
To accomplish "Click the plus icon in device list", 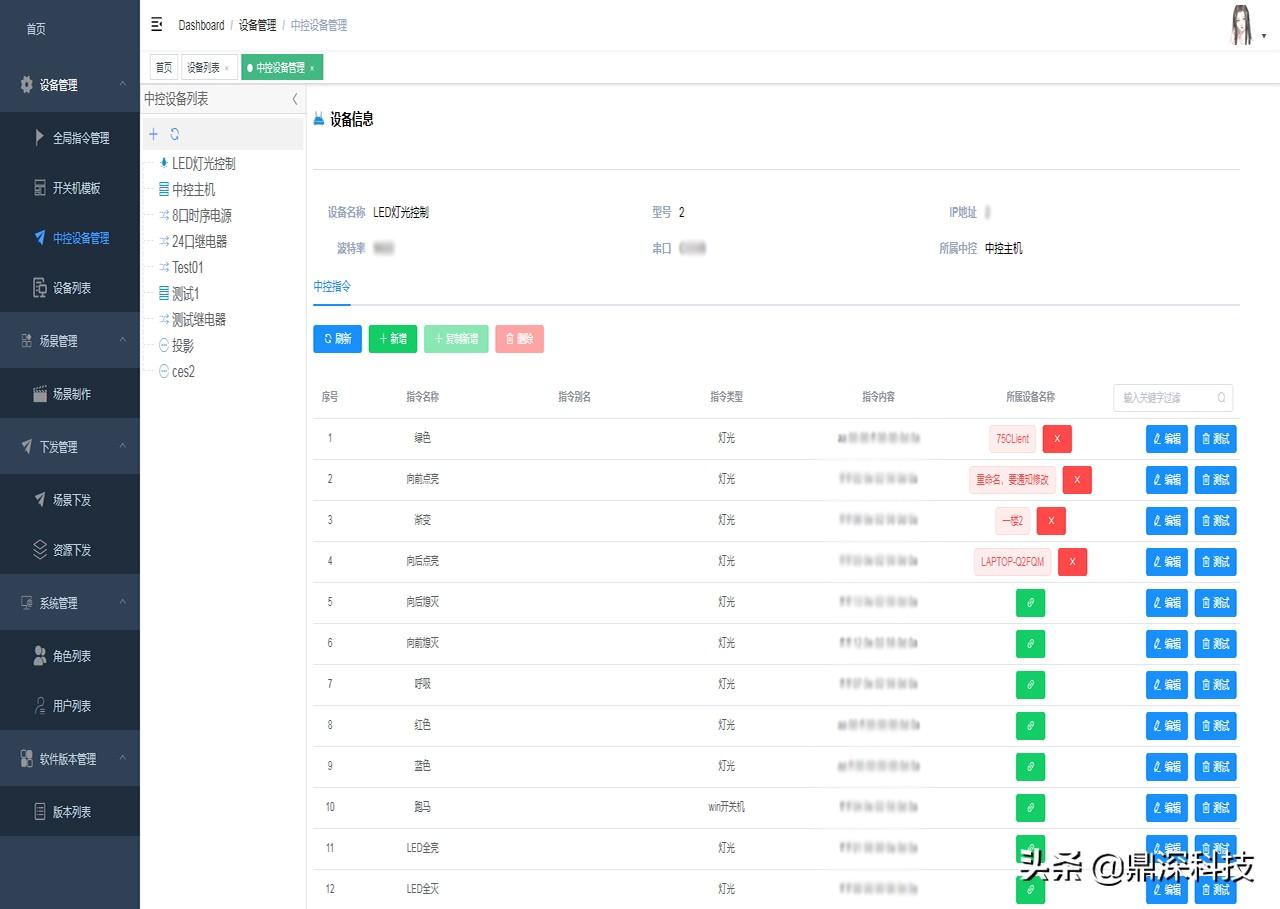I will click(153, 134).
